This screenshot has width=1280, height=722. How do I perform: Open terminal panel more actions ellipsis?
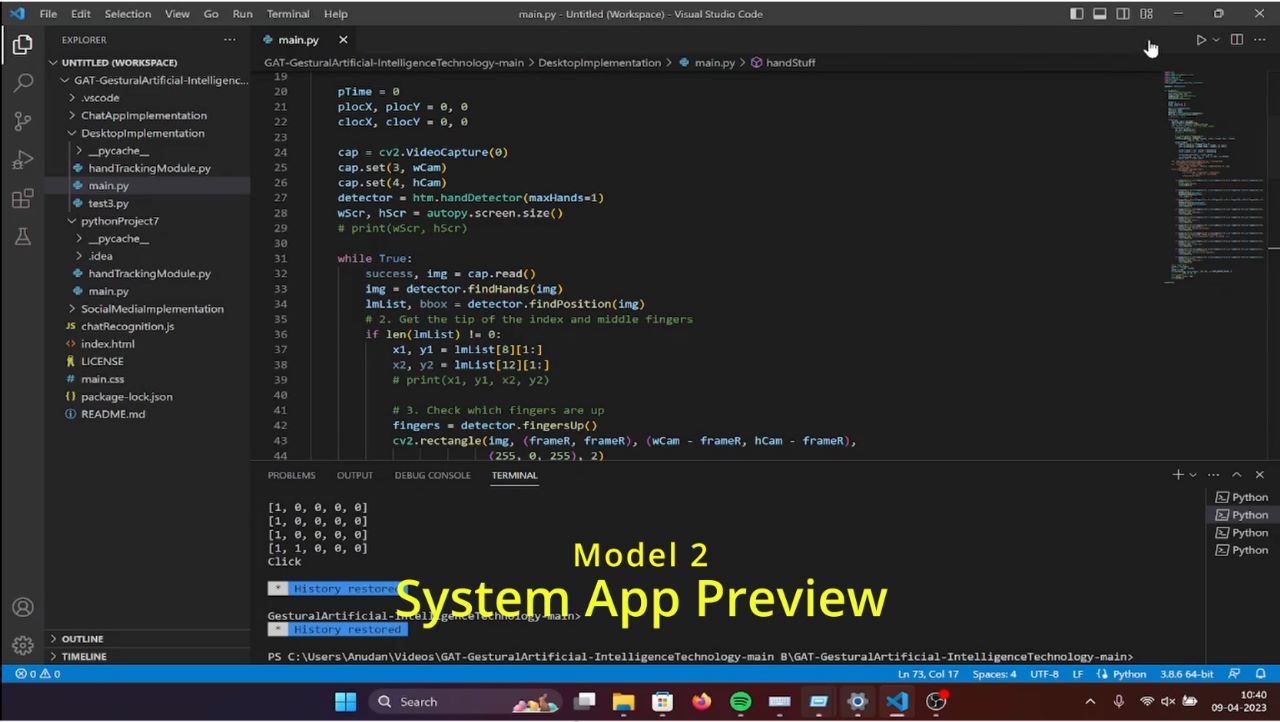[x=1213, y=475]
